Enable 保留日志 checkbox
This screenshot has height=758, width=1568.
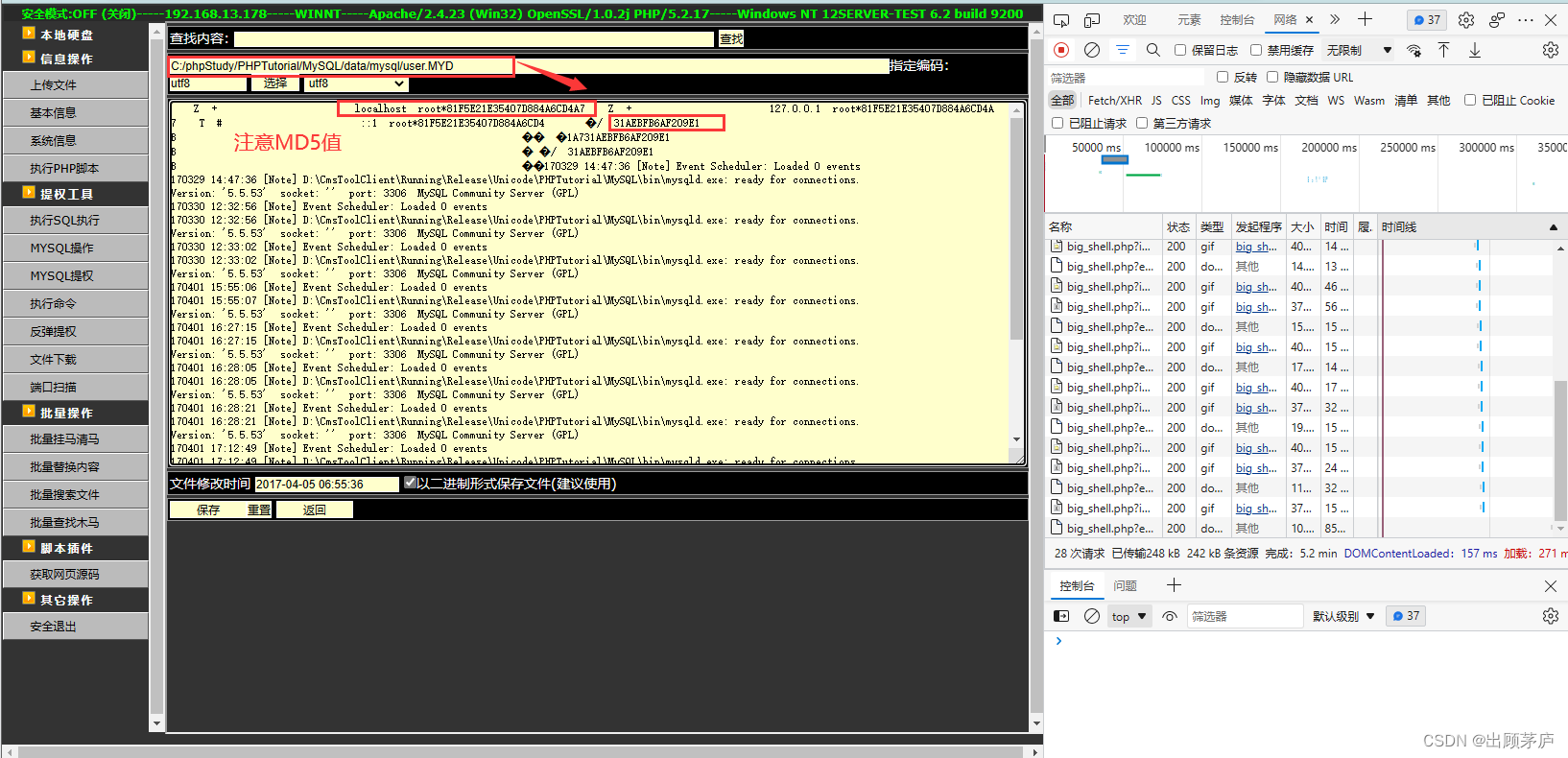pos(1180,50)
